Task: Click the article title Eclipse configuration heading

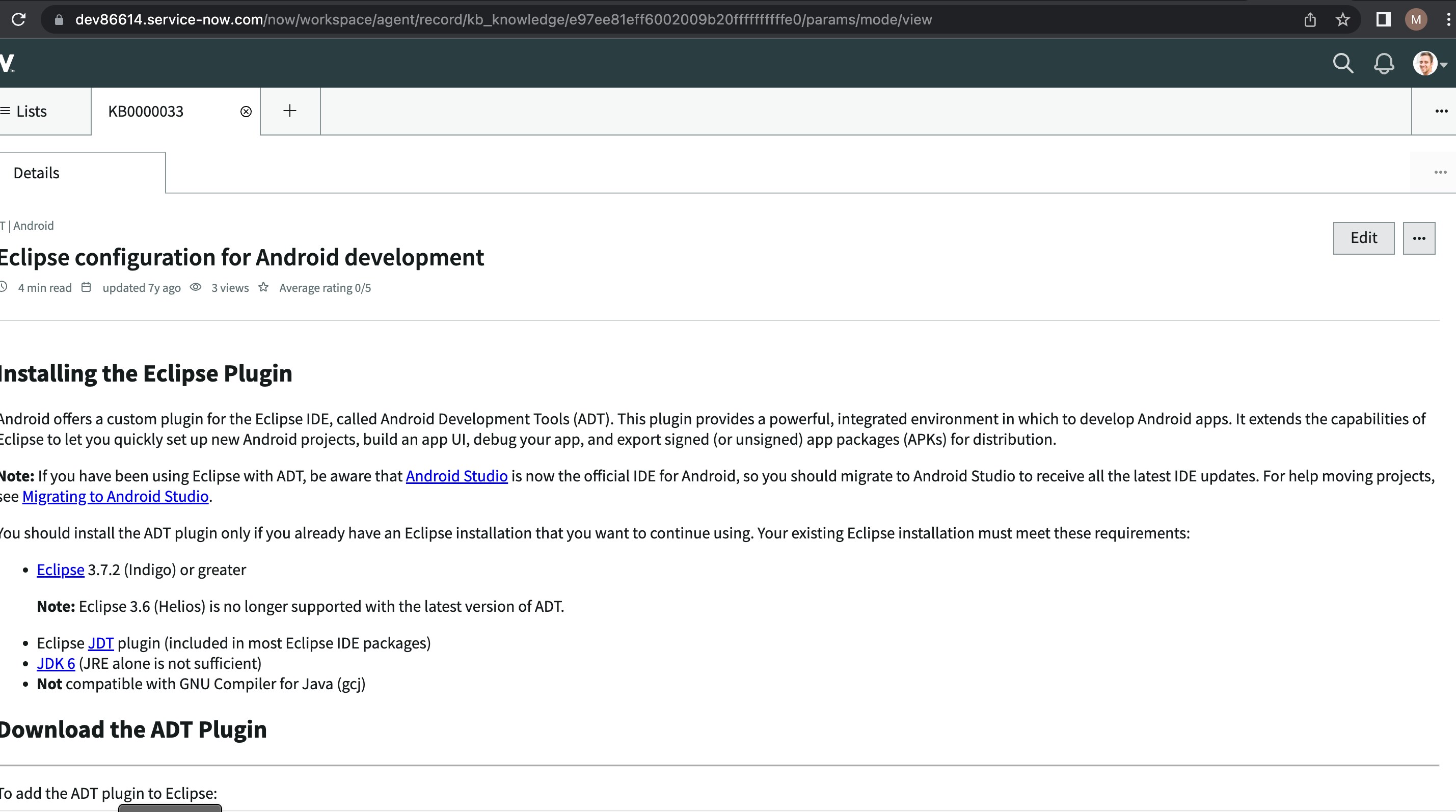Action: point(242,258)
